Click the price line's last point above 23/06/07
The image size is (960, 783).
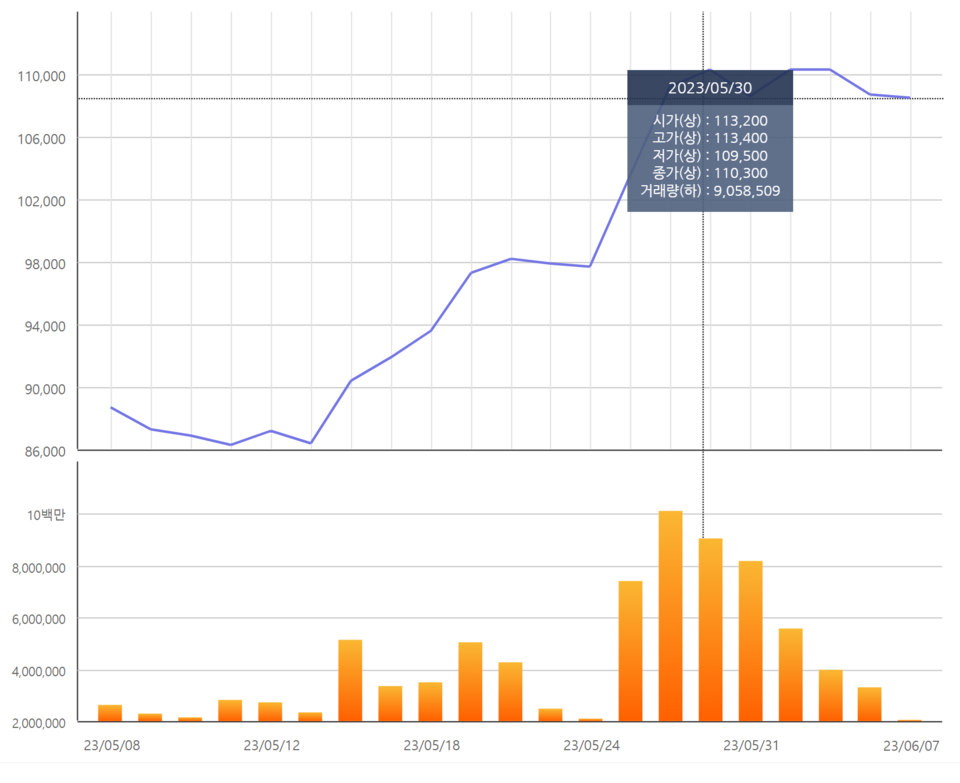coord(910,98)
